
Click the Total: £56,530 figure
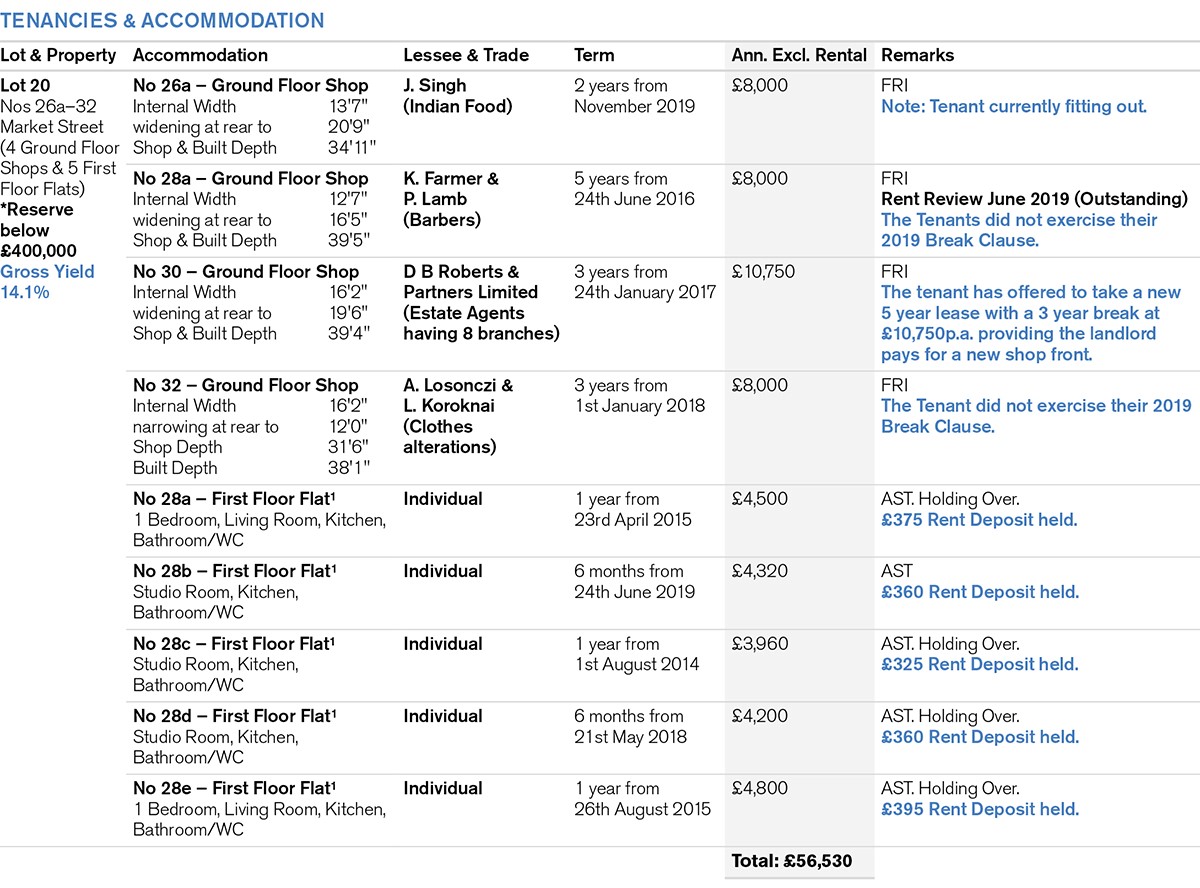791,861
